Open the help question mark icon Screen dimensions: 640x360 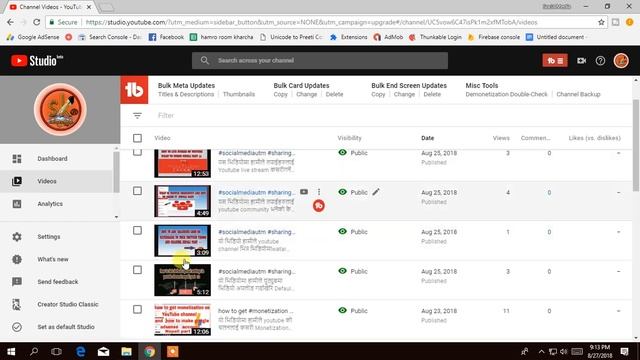[600, 60]
